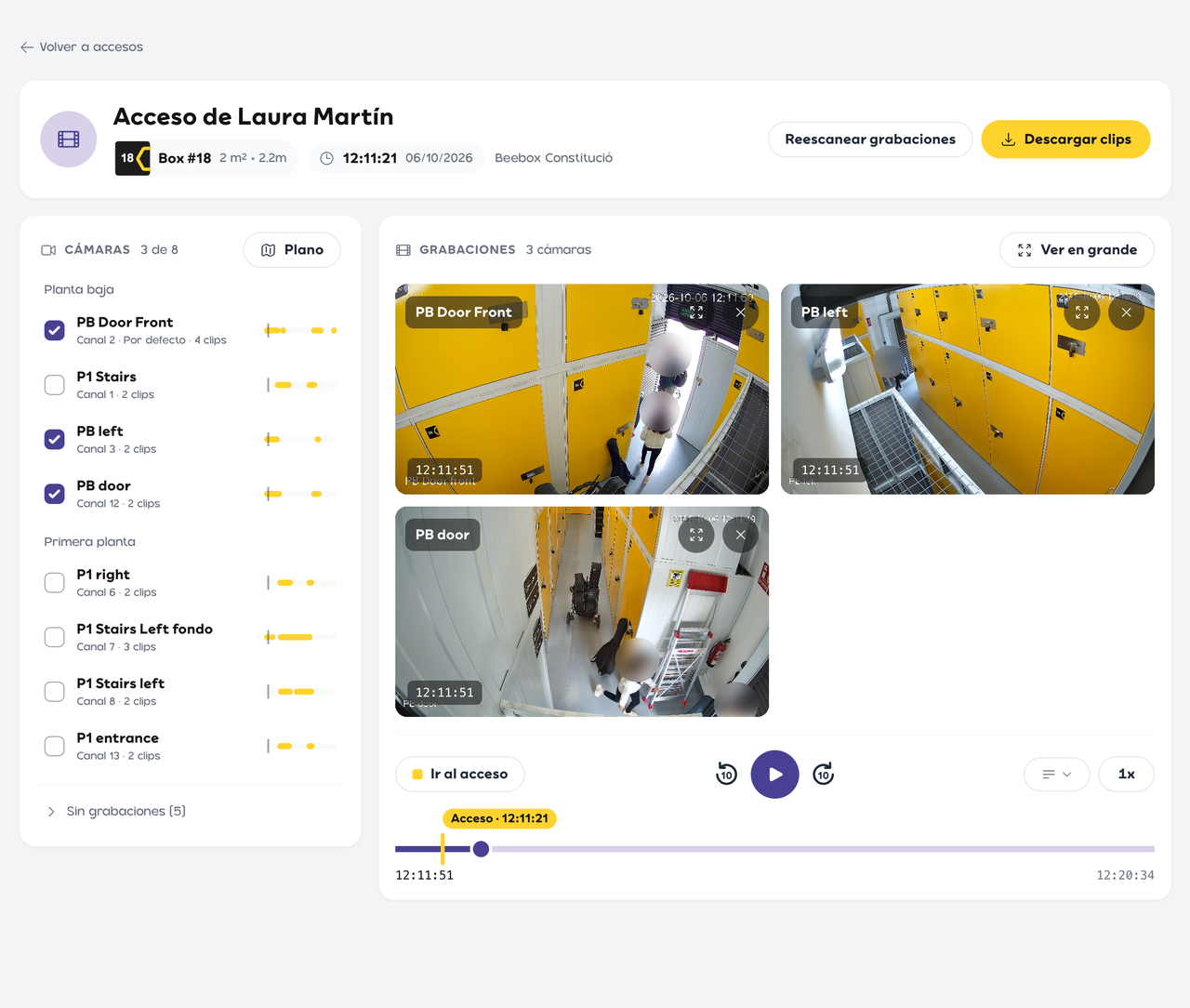
Task: Click the playback timeline scrubber handle
Action: (x=481, y=849)
